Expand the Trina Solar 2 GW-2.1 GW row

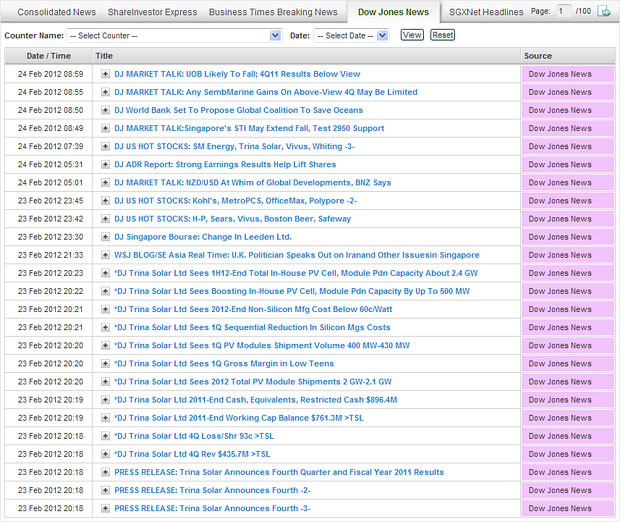[105, 382]
